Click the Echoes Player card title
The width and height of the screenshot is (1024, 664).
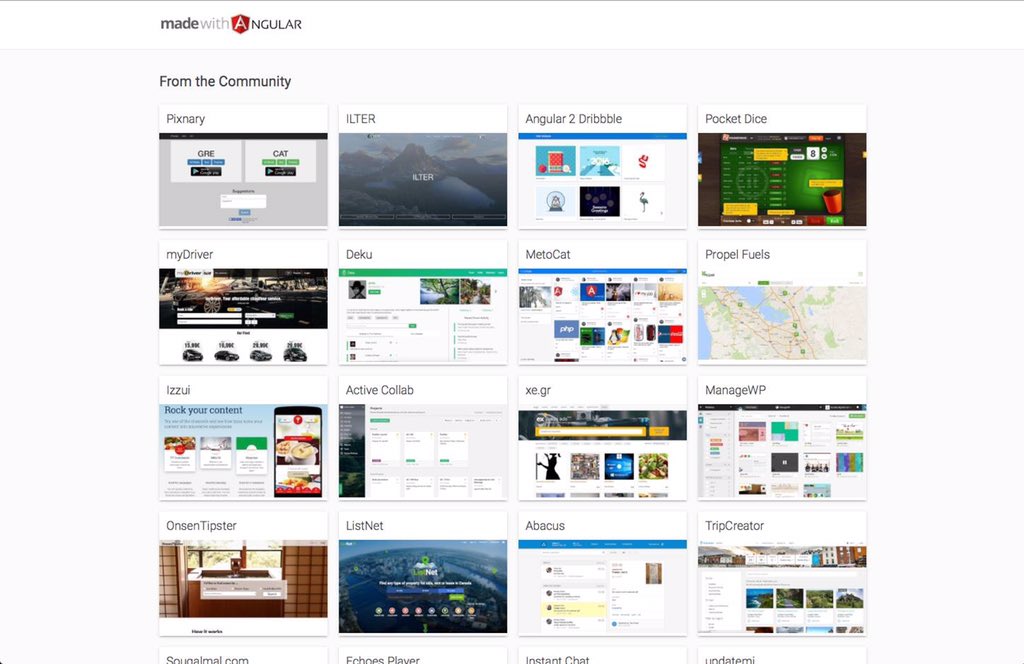pos(383,659)
